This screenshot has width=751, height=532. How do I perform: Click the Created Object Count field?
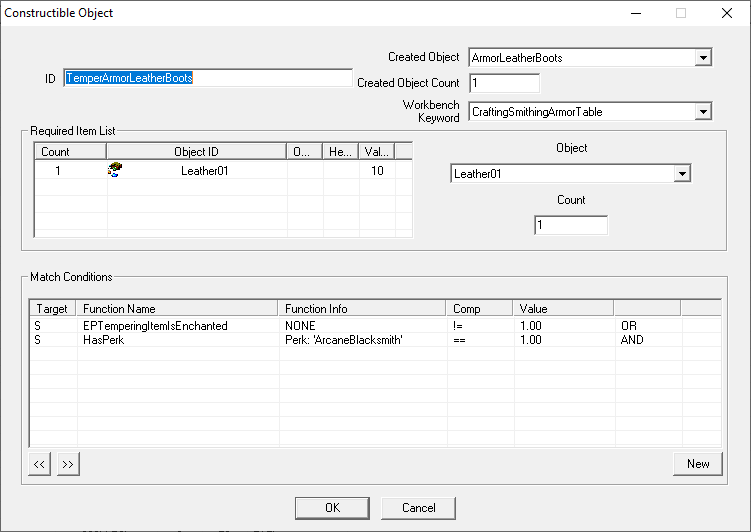(x=504, y=83)
